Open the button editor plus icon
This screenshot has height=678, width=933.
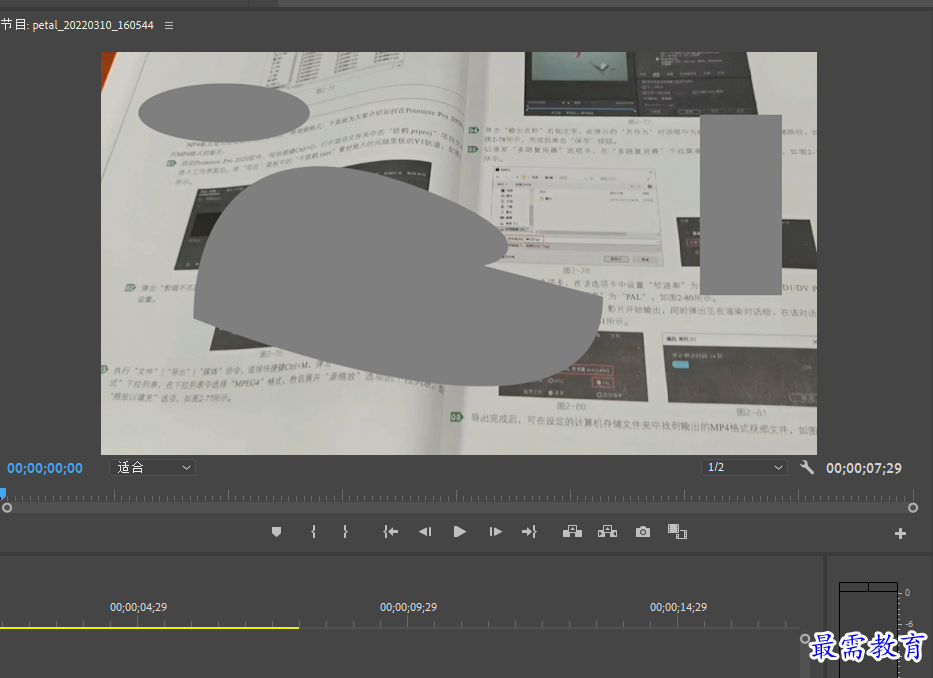(x=900, y=533)
